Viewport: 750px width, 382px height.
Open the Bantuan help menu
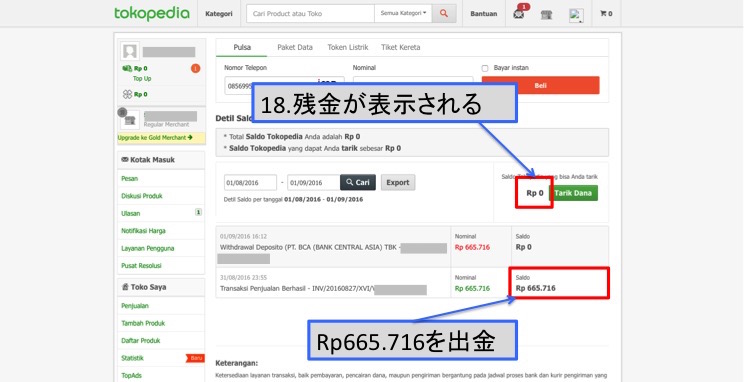[x=484, y=14]
